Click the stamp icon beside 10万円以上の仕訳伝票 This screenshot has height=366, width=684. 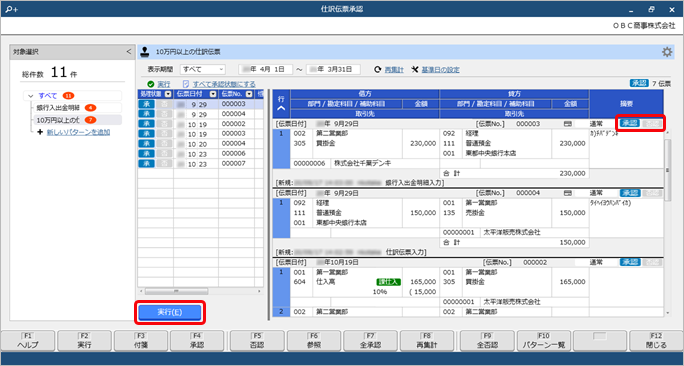point(144,52)
